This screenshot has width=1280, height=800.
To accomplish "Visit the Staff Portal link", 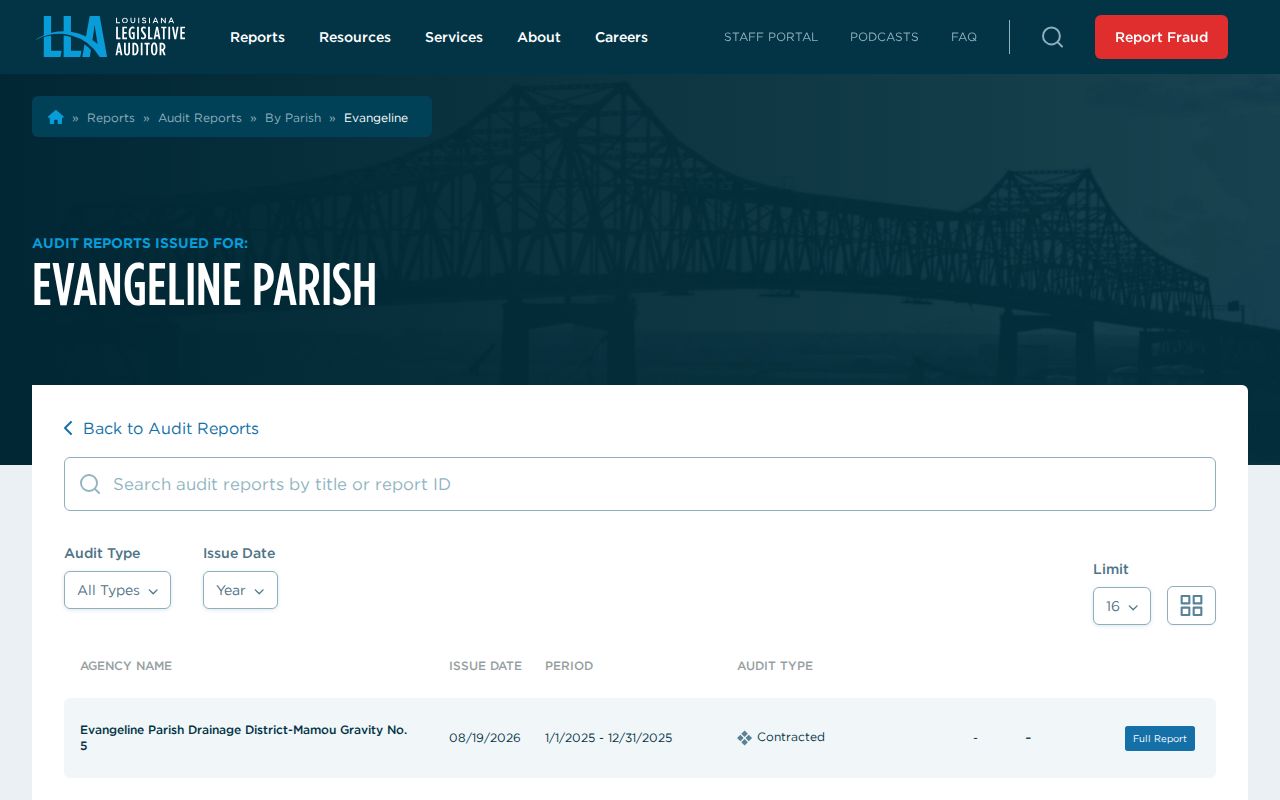I will 771,37.
